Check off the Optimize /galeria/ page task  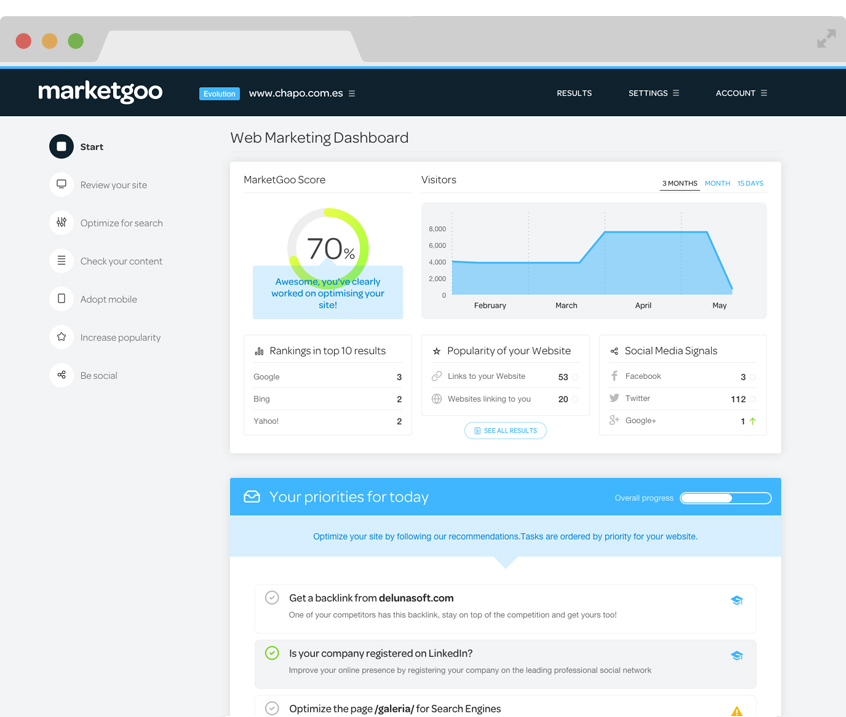point(272,708)
